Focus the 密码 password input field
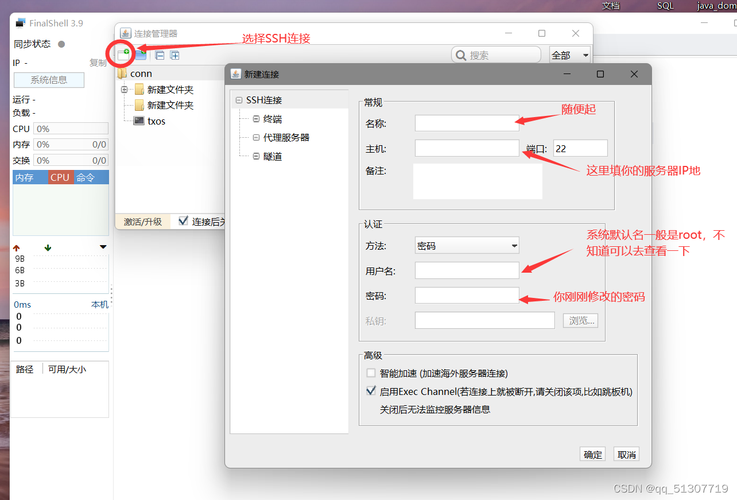This screenshot has width=737, height=500. 467,296
